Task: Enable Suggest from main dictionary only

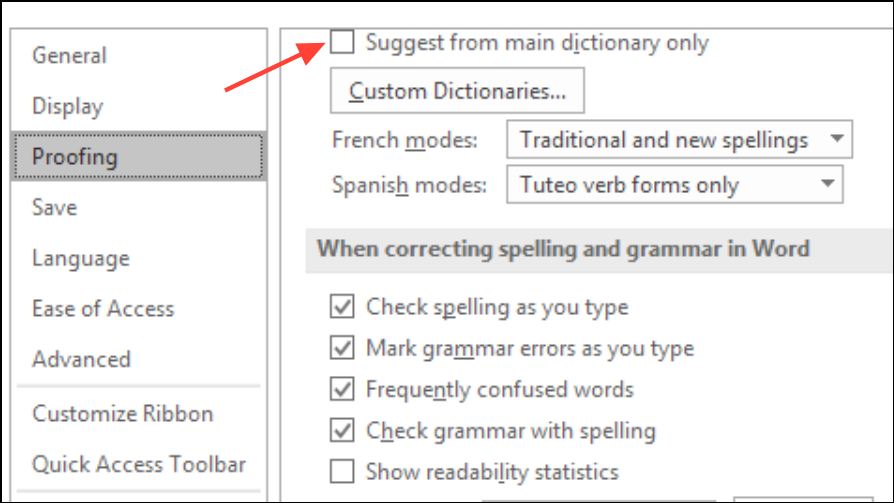Action: 342,42
